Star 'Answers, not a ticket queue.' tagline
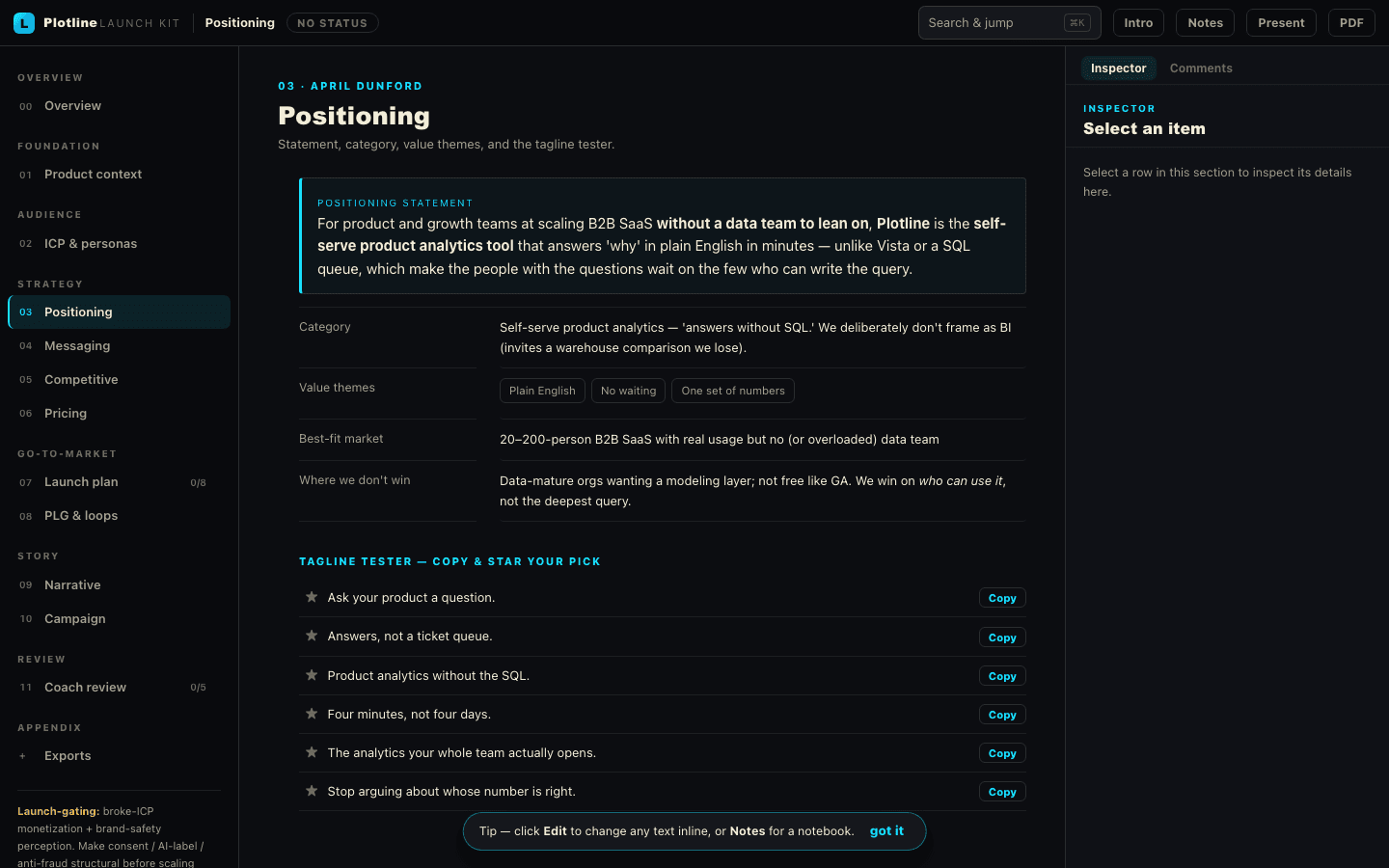 pos(312,636)
